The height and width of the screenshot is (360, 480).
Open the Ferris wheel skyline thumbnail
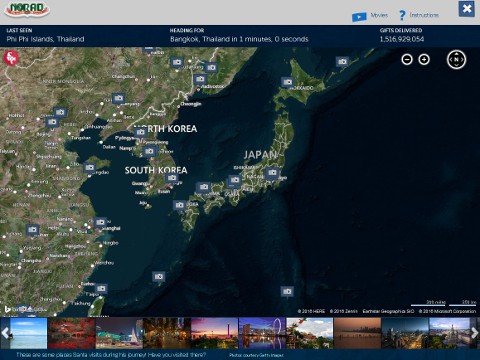[262, 333]
